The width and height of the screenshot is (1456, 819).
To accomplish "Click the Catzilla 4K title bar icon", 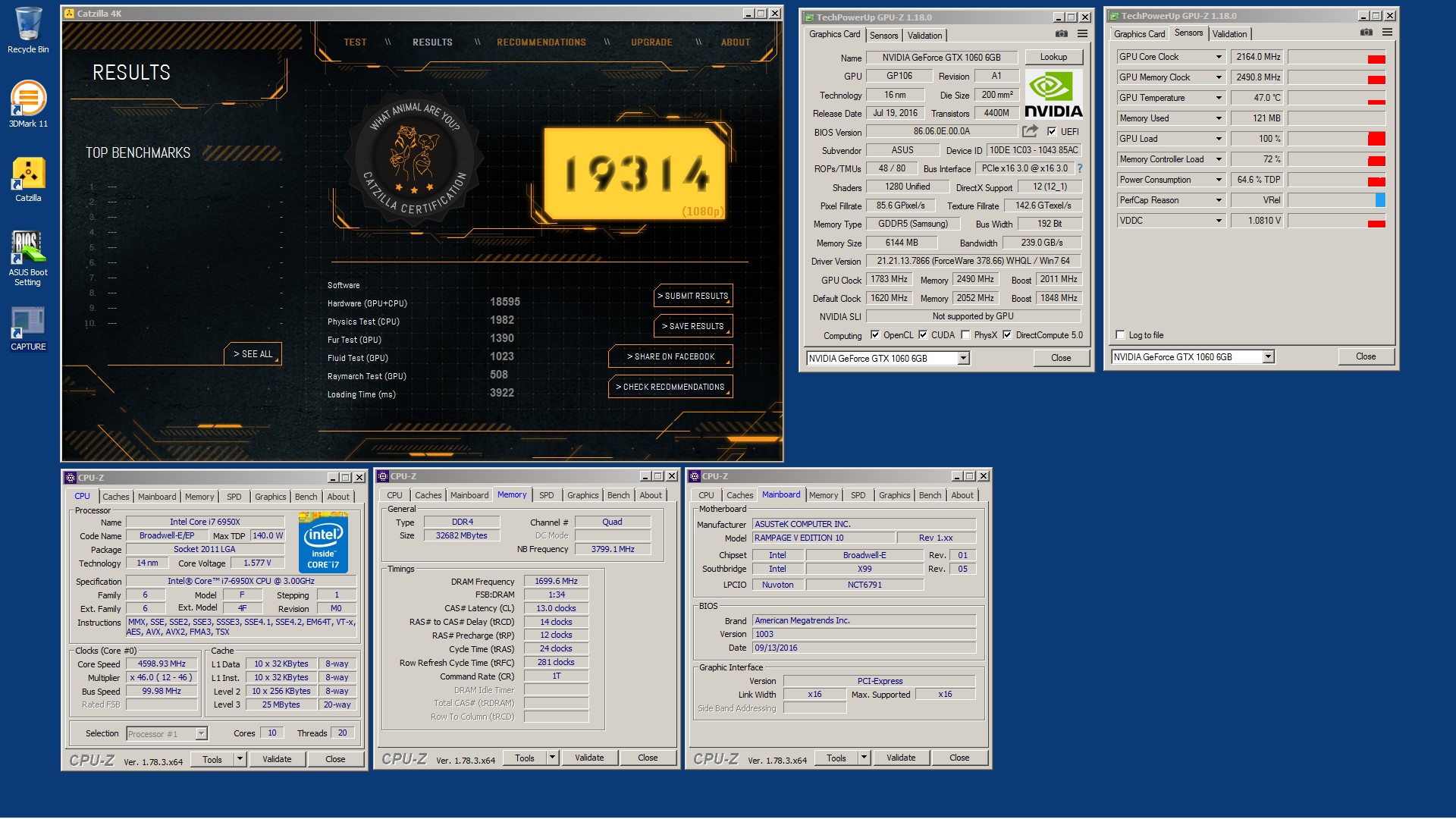I will point(70,14).
